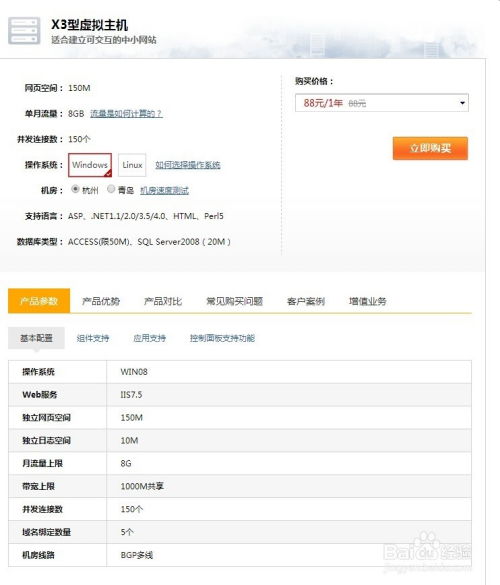Select the 基本配置 sub-tab
Screen dimensions: 500x585
tap(36, 338)
